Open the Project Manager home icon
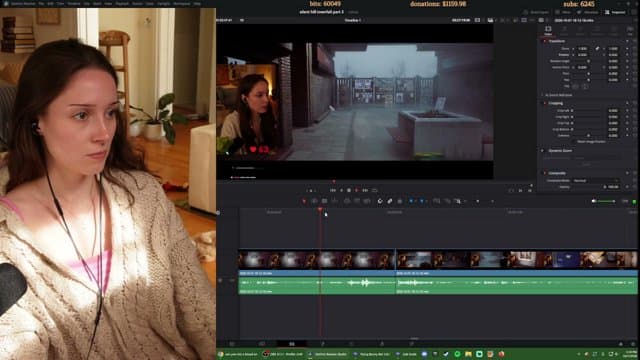 (x=621, y=344)
